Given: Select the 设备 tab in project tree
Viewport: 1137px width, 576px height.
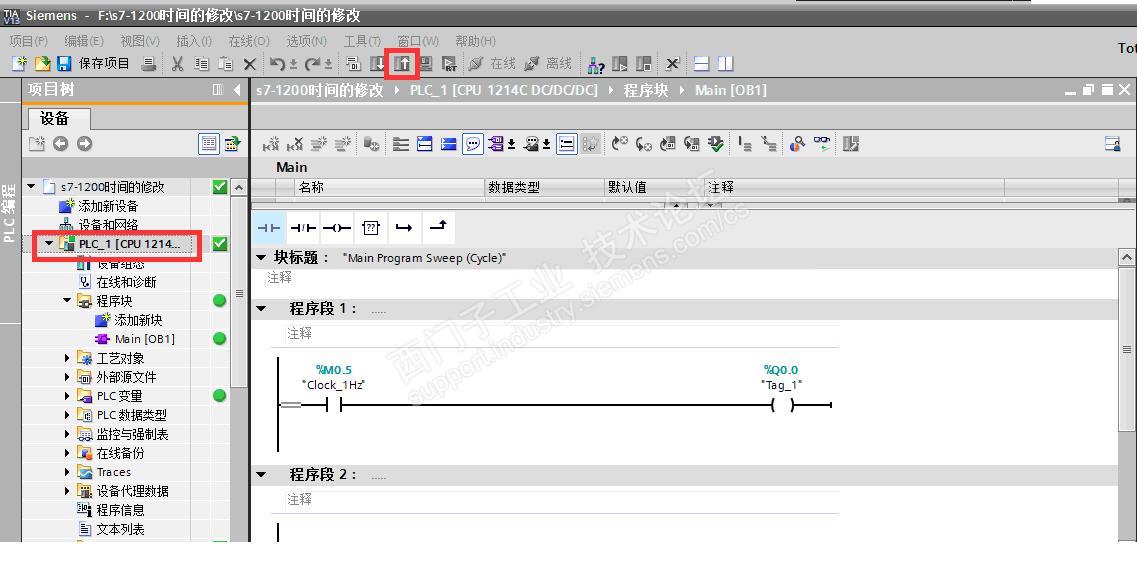Looking at the screenshot, I should point(59,118).
